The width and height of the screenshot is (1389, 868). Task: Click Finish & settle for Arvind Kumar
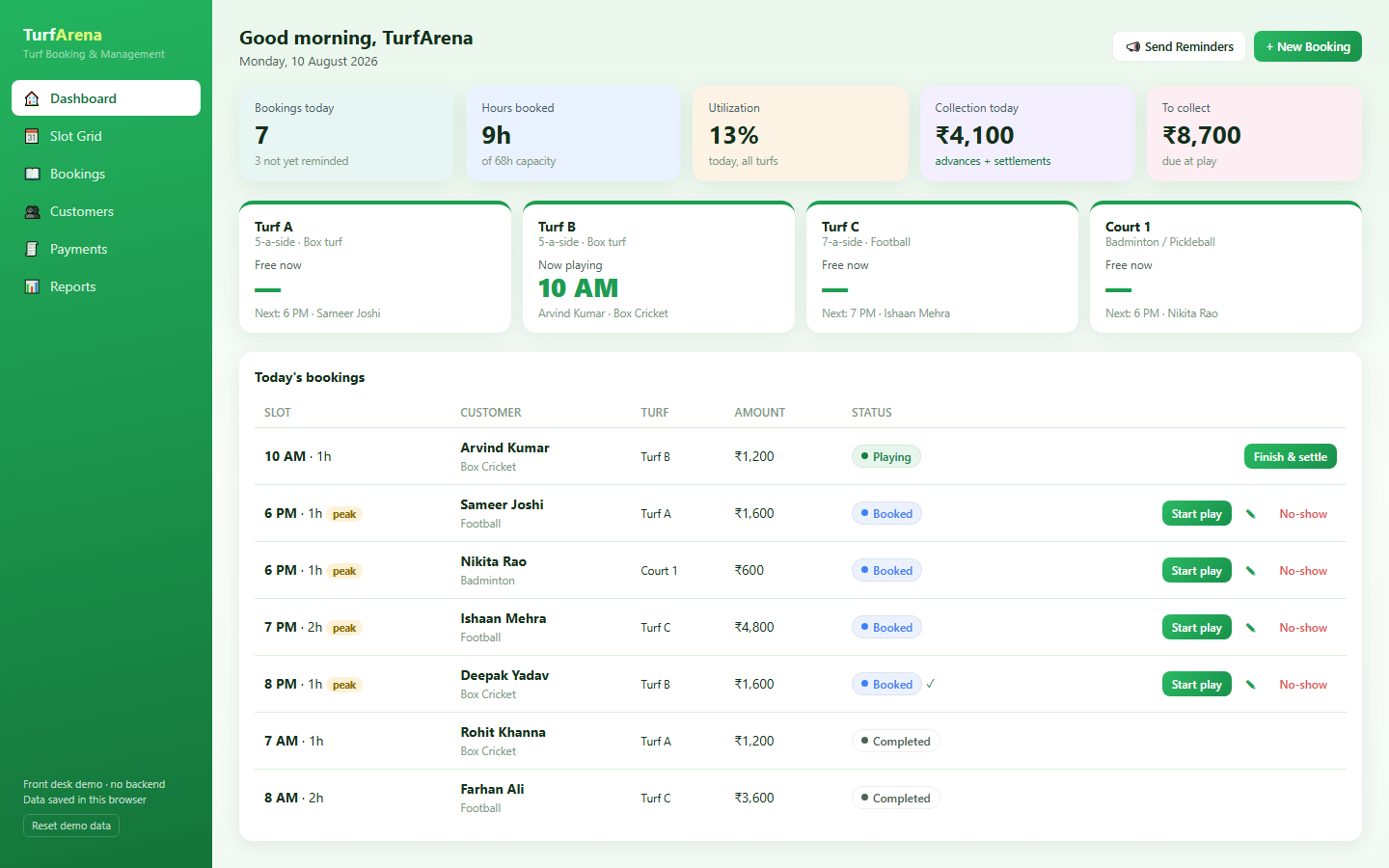click(1291, 456)
